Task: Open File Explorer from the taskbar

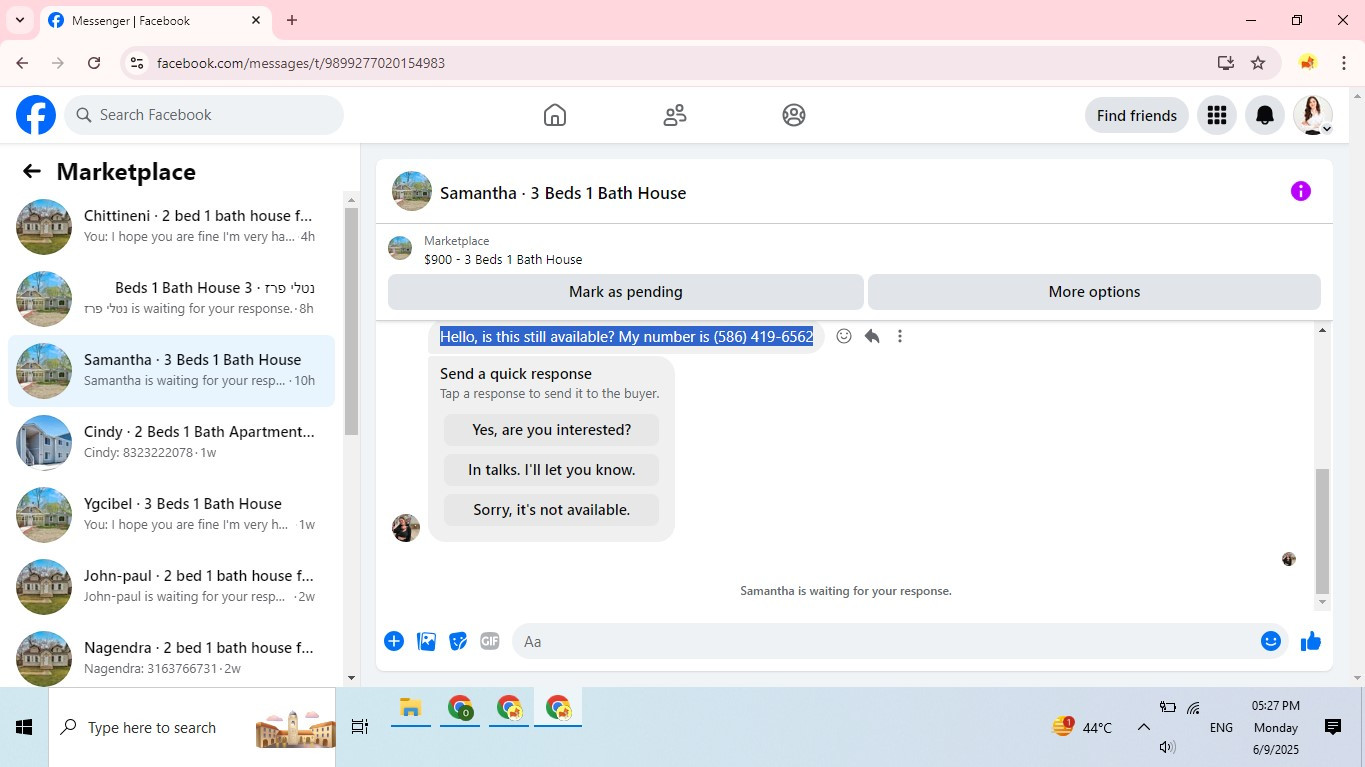Action: pos(410,709)
